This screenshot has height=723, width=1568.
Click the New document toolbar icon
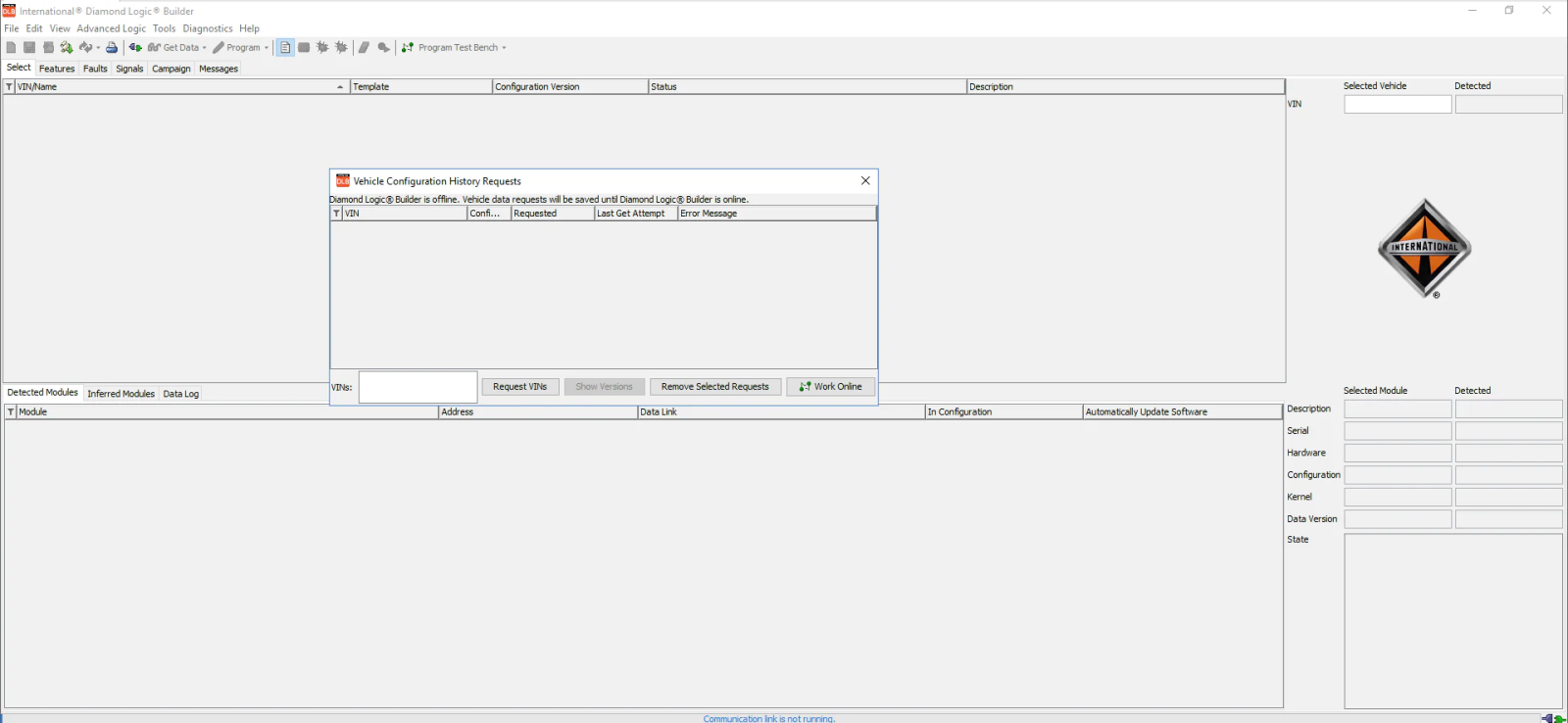(11, 47)
